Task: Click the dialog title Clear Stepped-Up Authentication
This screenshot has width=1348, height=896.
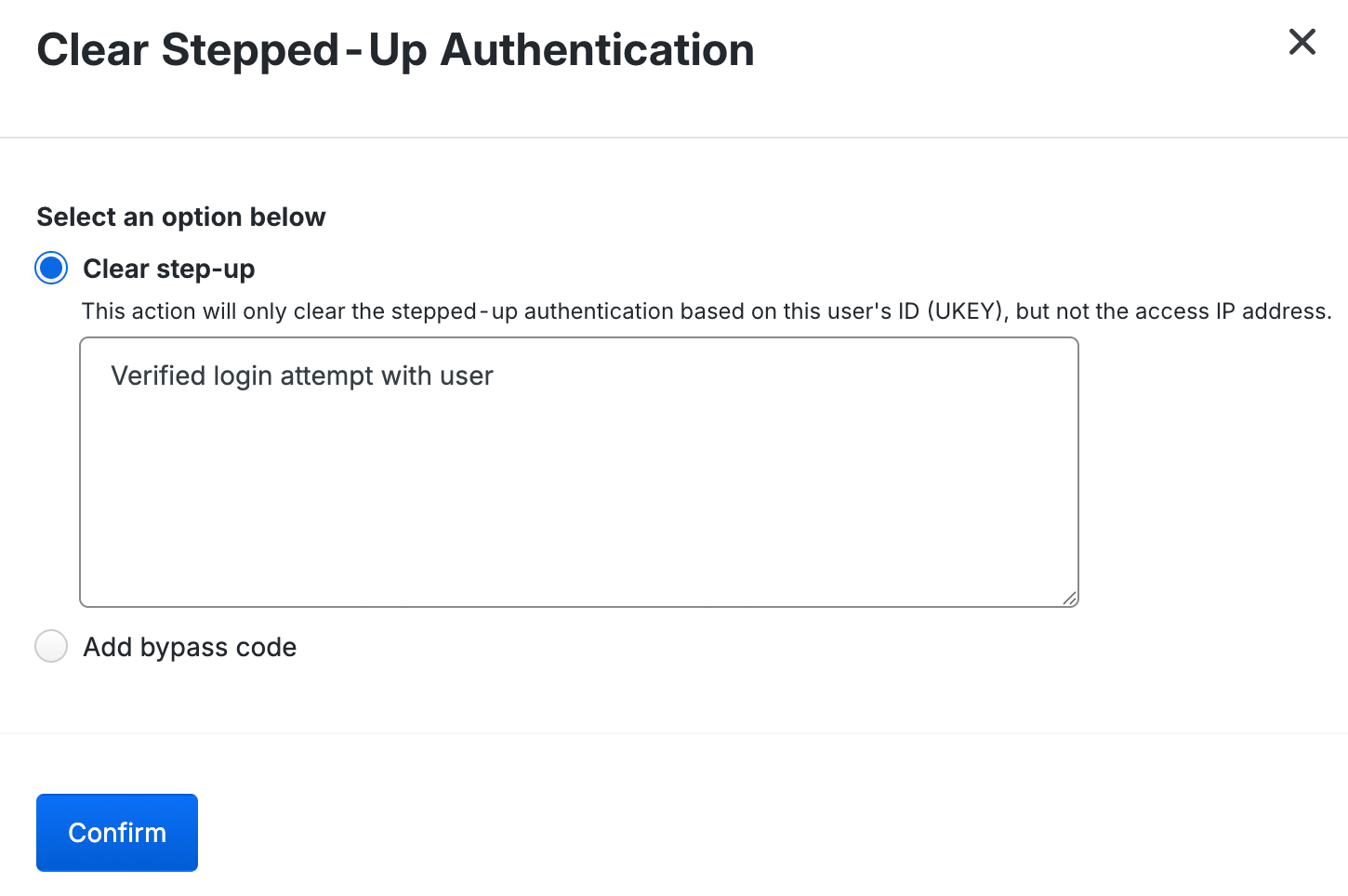Action: pyautogui.click(x=395, y=49)
